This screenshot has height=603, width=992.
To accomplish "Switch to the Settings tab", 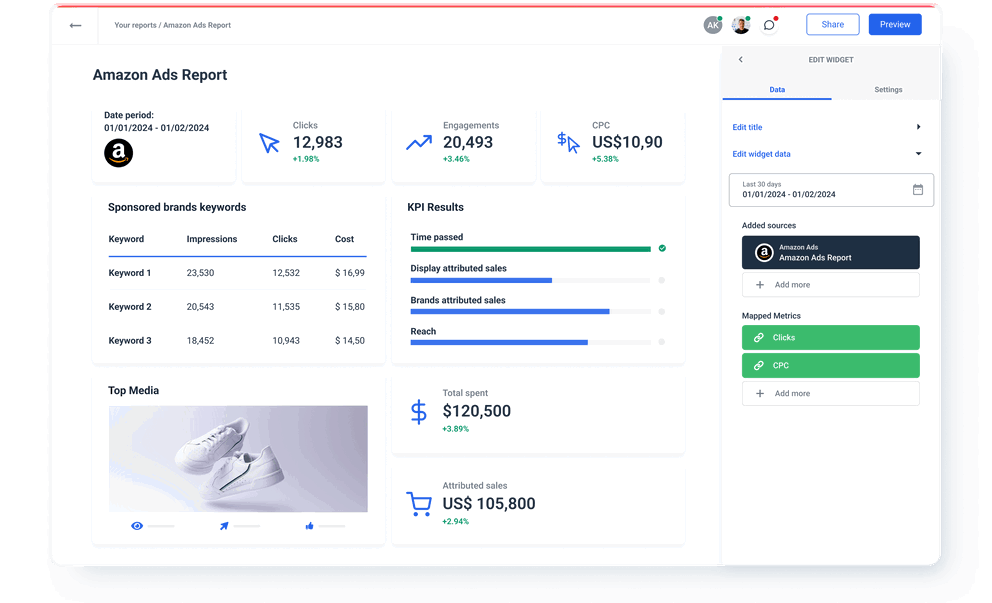I will (x=888, y=90).
